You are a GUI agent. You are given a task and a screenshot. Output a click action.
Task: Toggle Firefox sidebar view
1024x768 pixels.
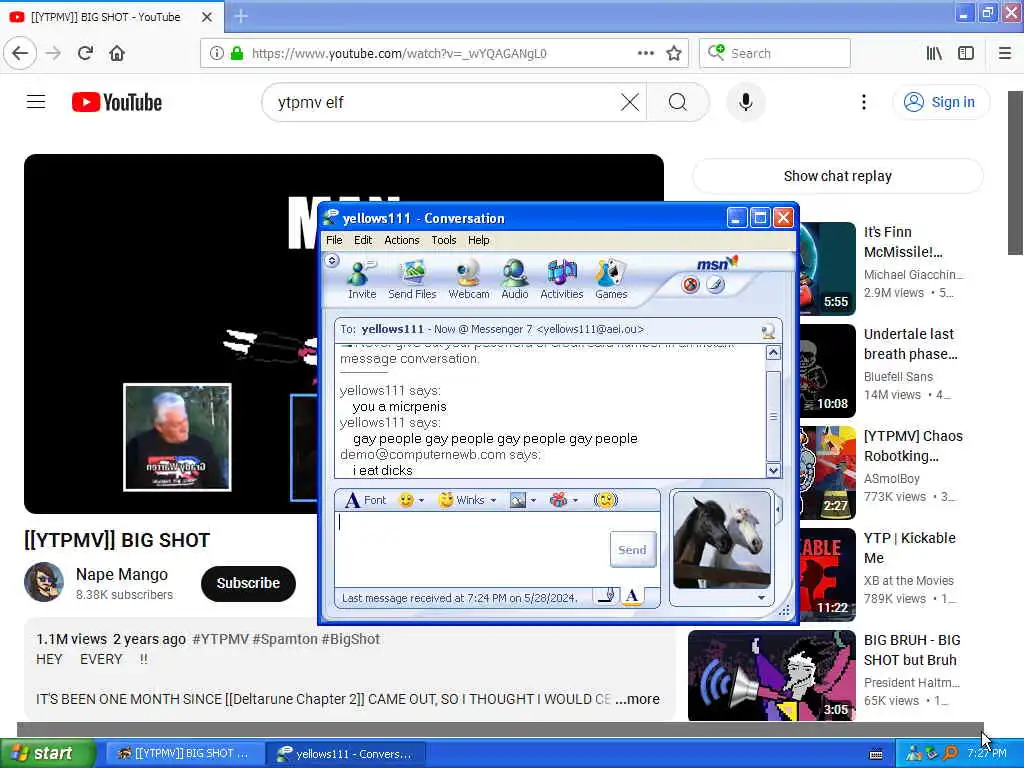(966, 53)
